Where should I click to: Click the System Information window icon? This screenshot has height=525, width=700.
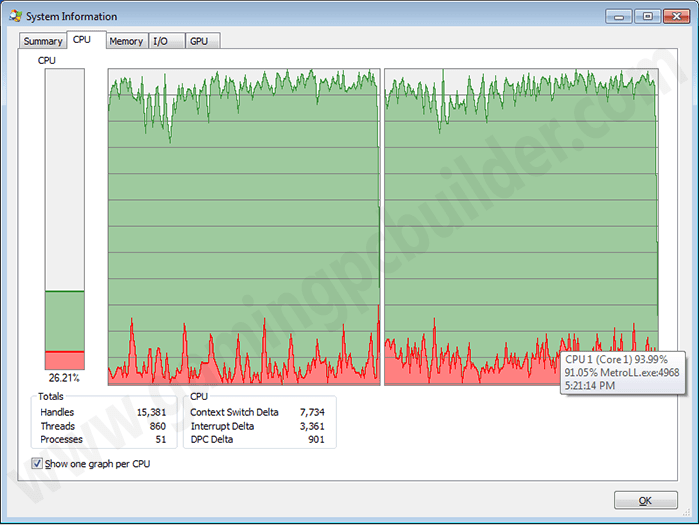tap(16, 16)
